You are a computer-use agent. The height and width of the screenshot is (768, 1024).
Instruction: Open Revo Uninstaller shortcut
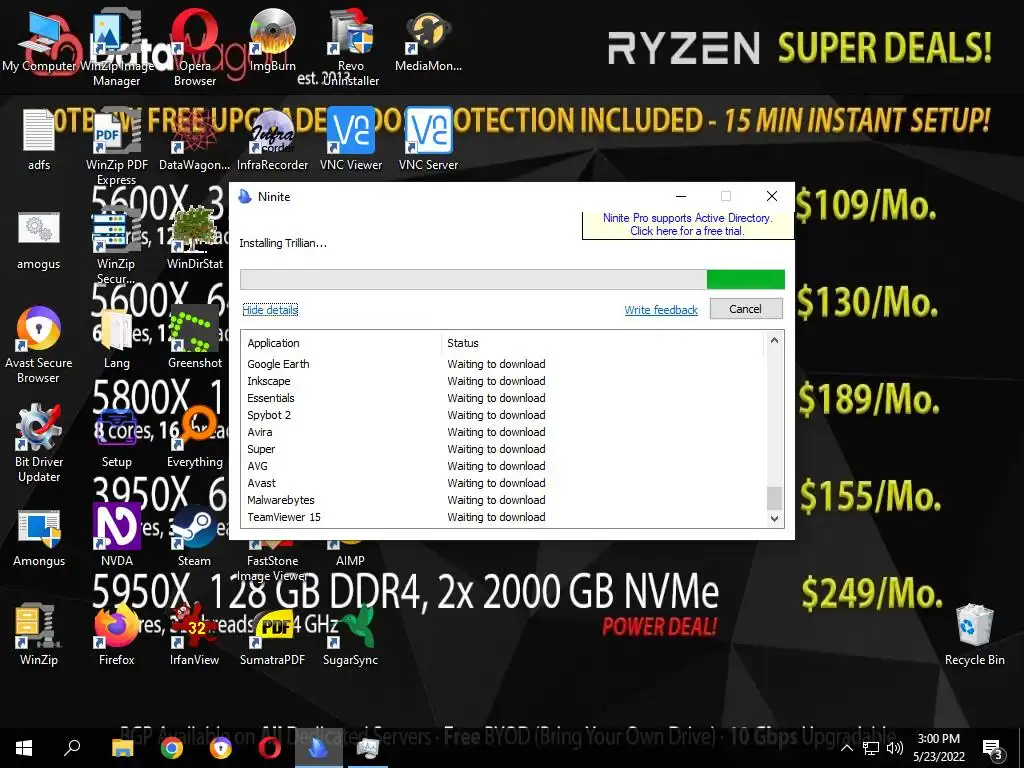[x=351, y=49]
